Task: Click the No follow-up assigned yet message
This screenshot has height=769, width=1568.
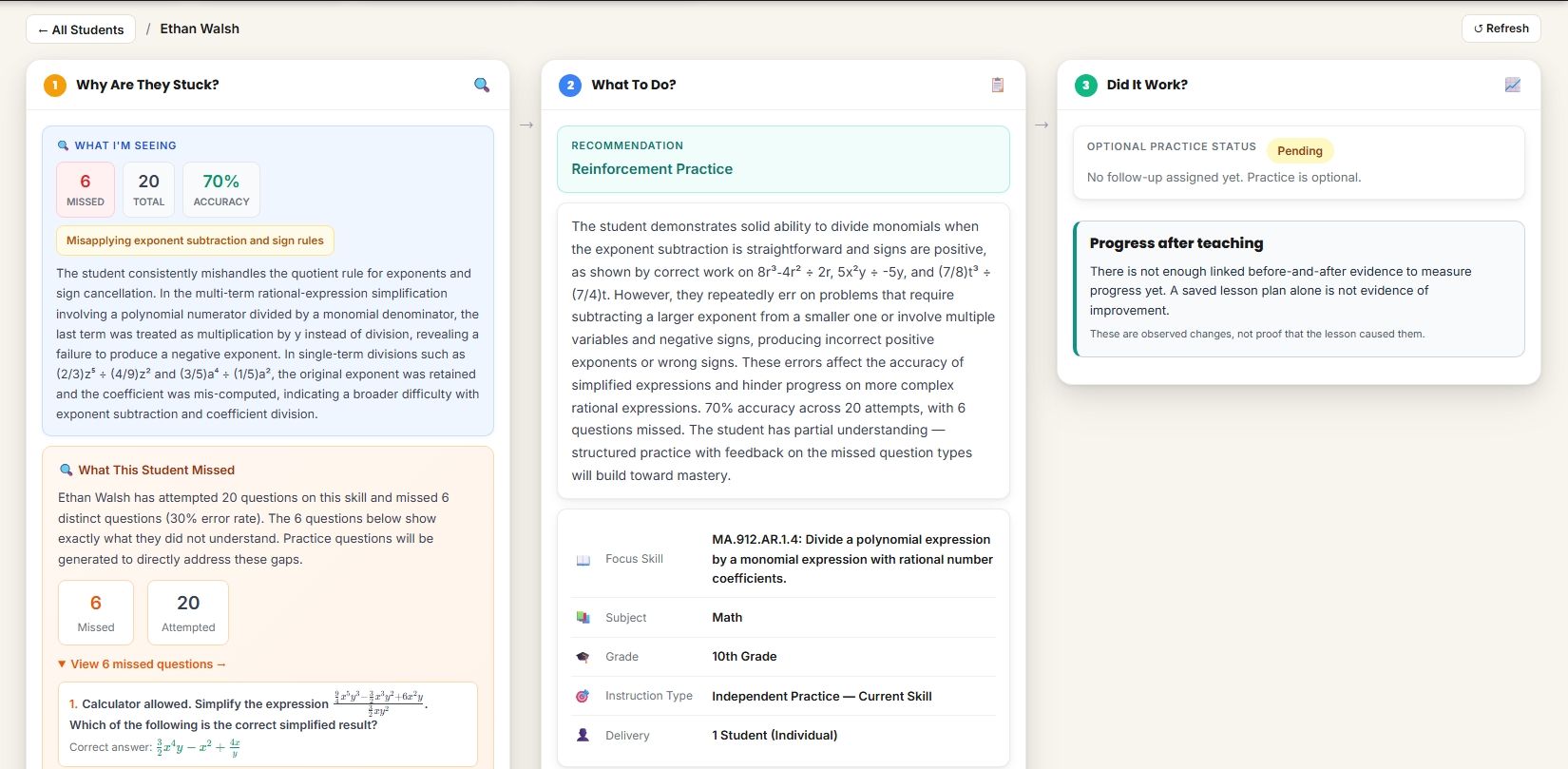Action: 1224,177
